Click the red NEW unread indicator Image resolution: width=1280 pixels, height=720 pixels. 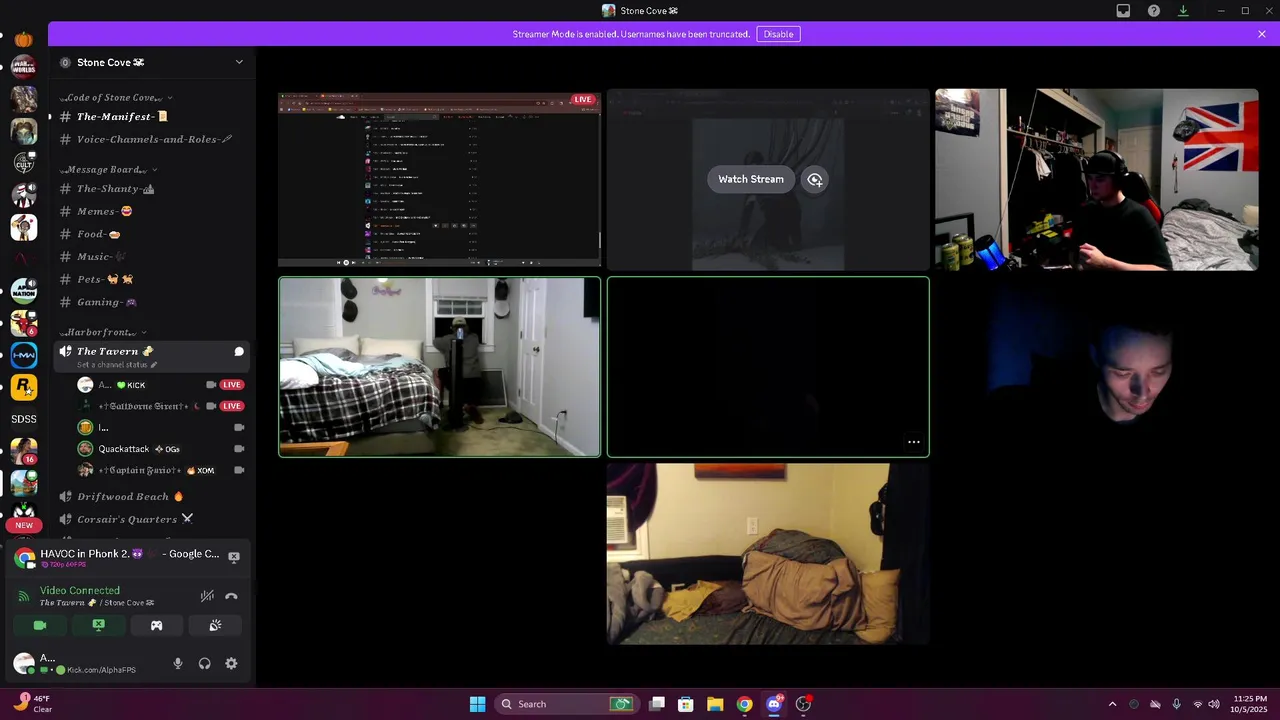(x=24, y=525)
